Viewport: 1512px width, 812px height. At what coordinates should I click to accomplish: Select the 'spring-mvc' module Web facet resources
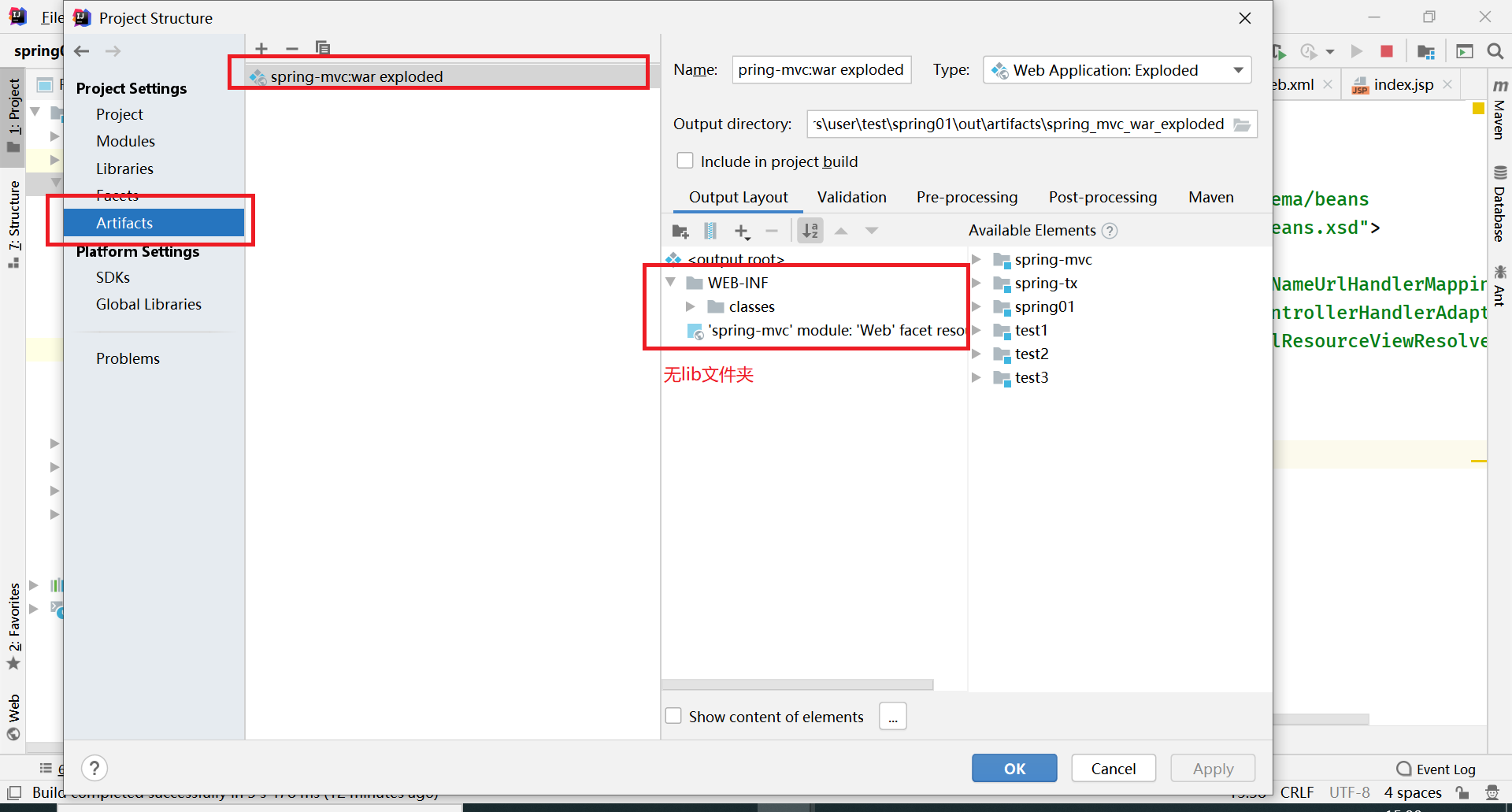826,330
